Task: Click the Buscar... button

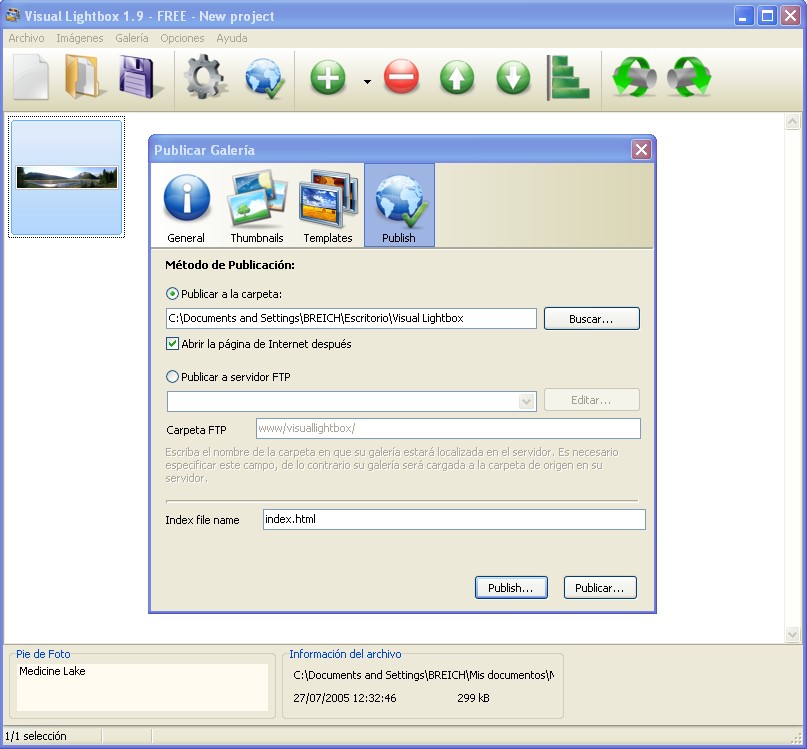Action: click(591, 319)
